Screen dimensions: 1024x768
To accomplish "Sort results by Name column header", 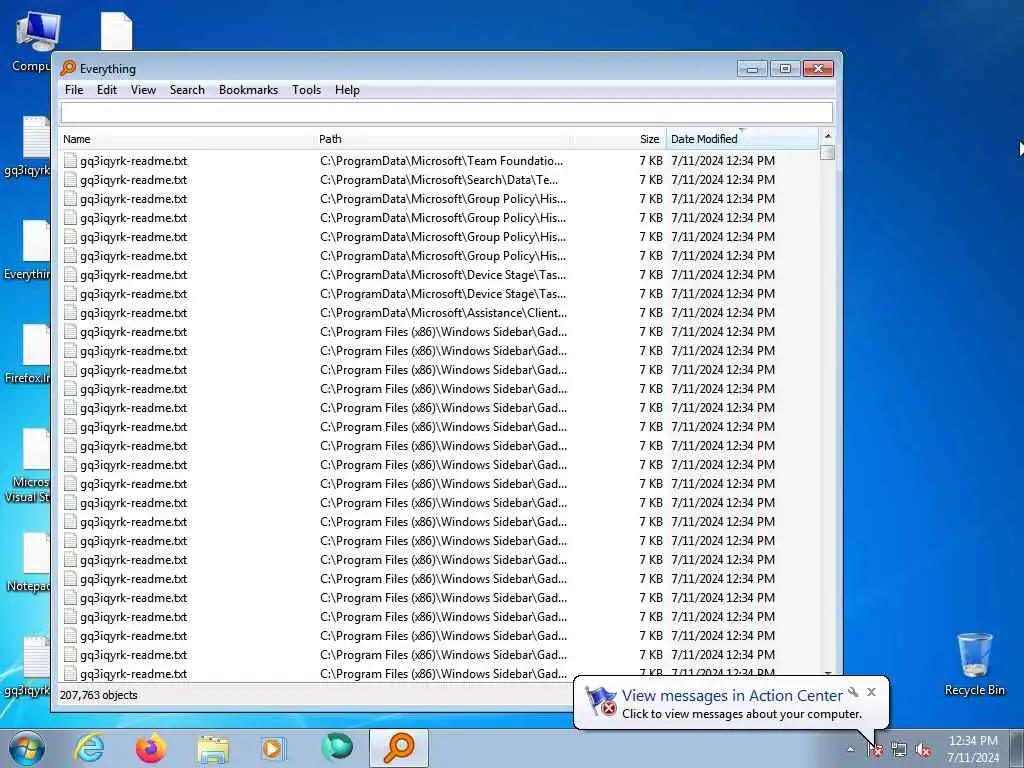I will [187, 139].
